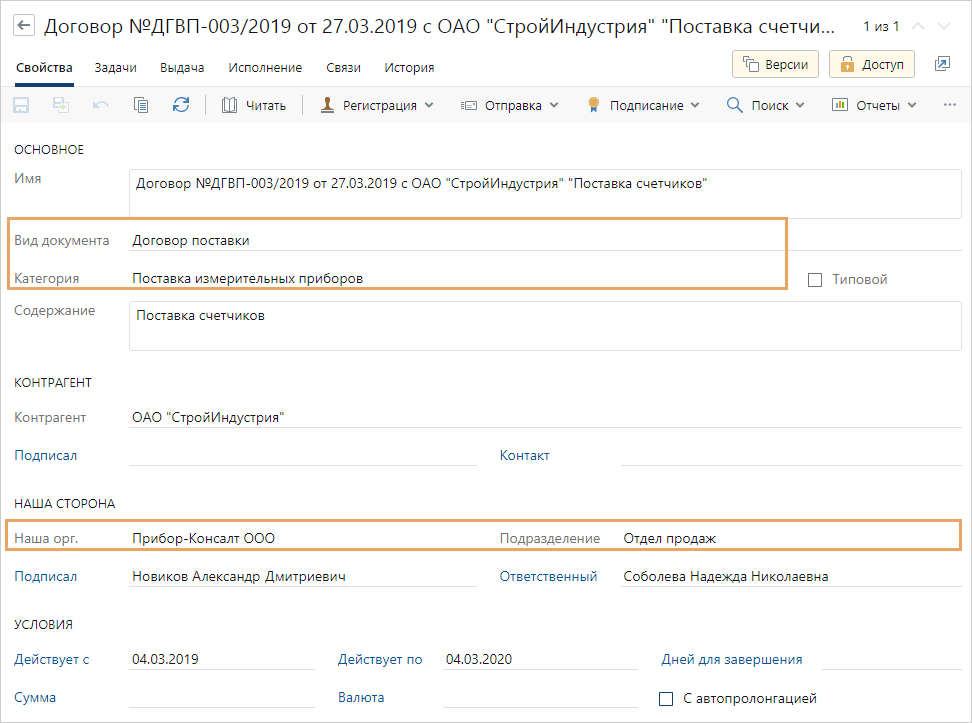Open document in new window icon
Image resolution: width=972 pixels, height=723 pixels.
(x=942, y=64)
